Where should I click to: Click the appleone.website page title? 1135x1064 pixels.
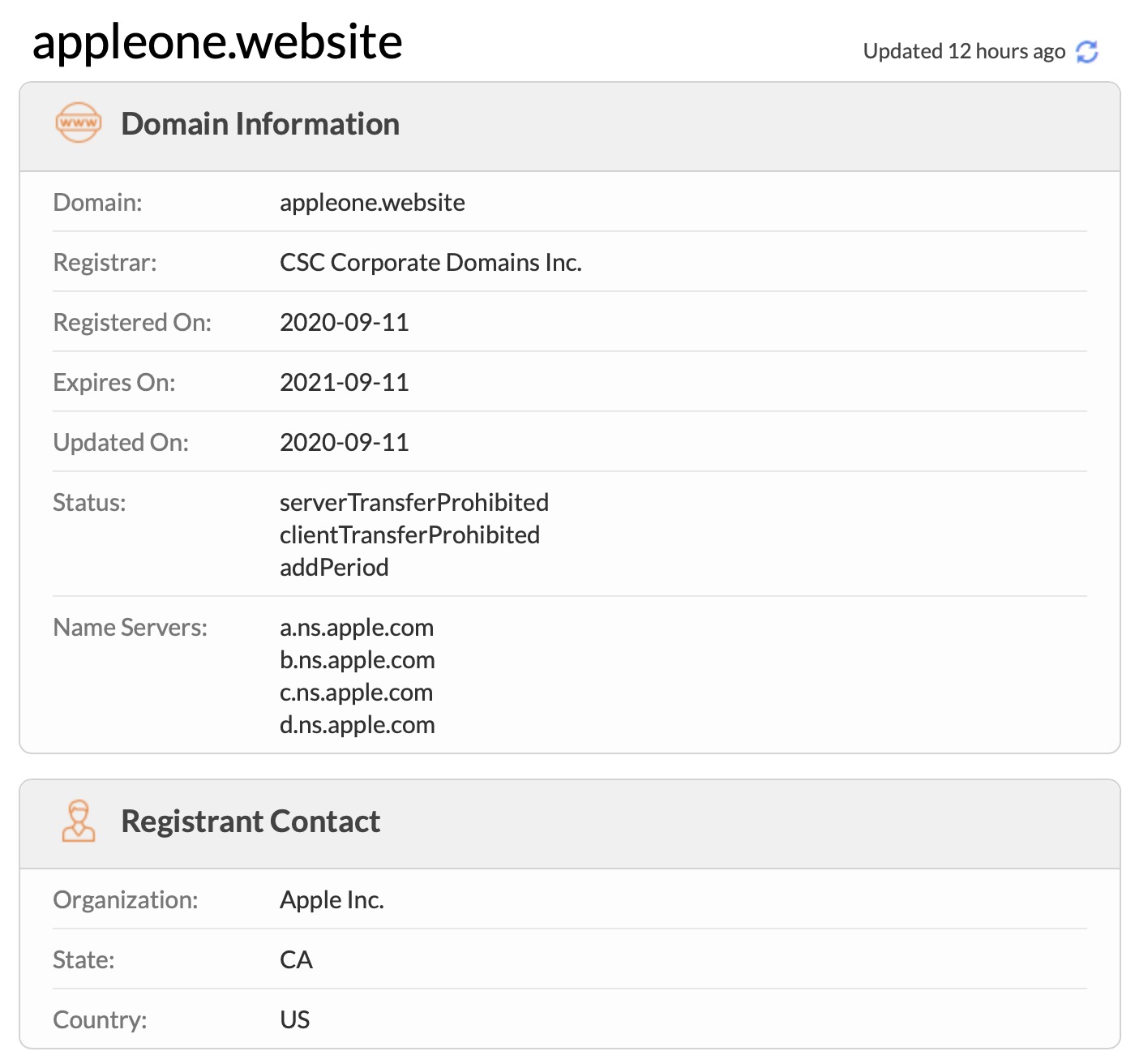(217, 42)
